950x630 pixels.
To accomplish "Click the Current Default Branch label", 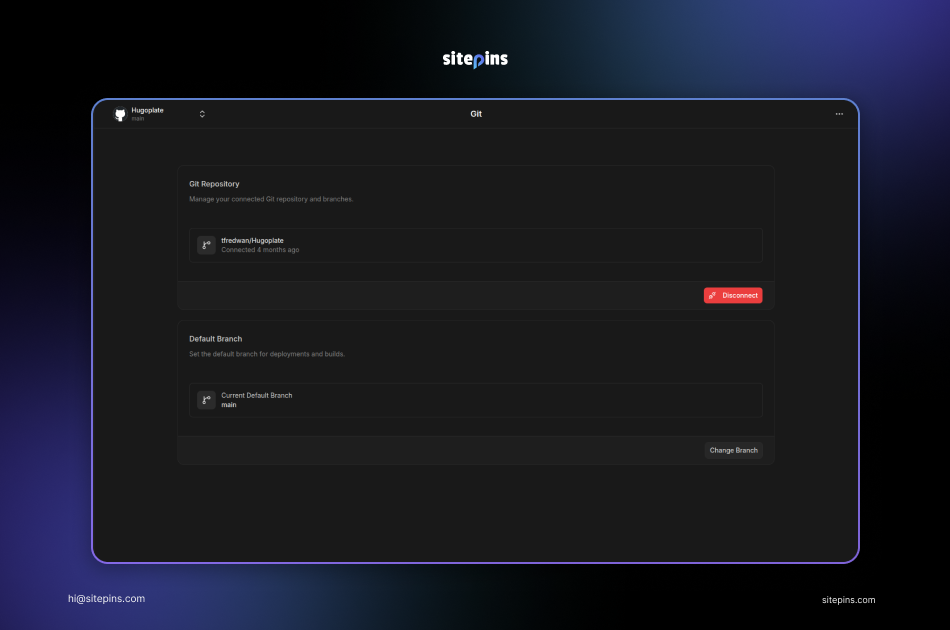I will pos(256,396).
